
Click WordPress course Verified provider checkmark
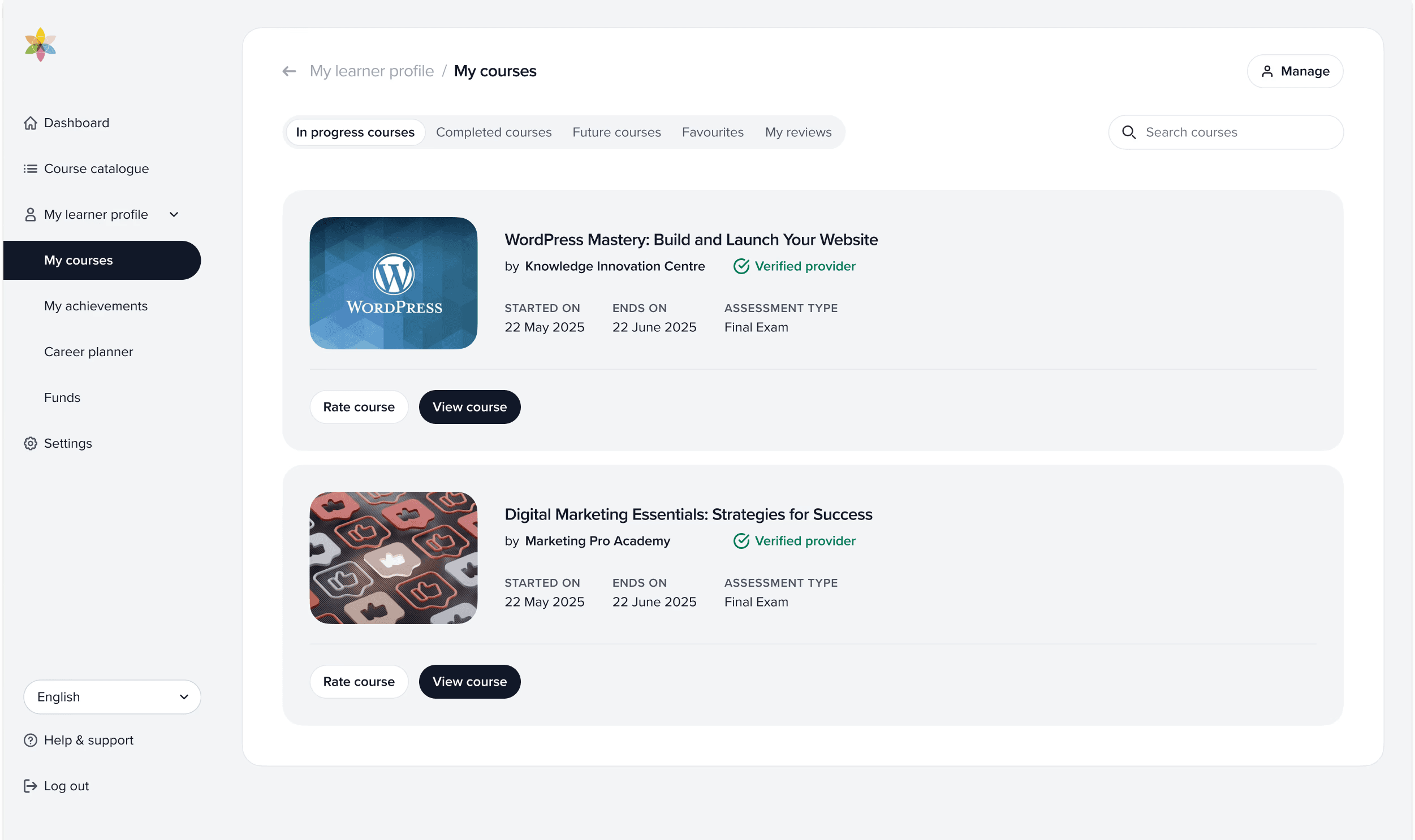click(x=741, y=266)
